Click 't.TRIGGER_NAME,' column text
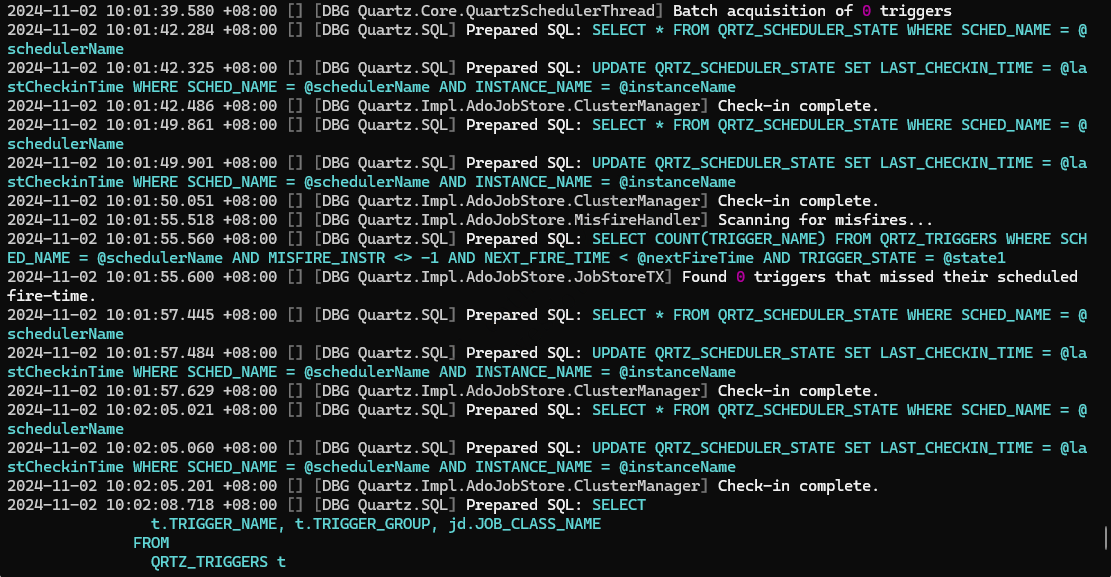This screenshot has height=577, width=1111. pyautogui.click(x=218, y=524)
